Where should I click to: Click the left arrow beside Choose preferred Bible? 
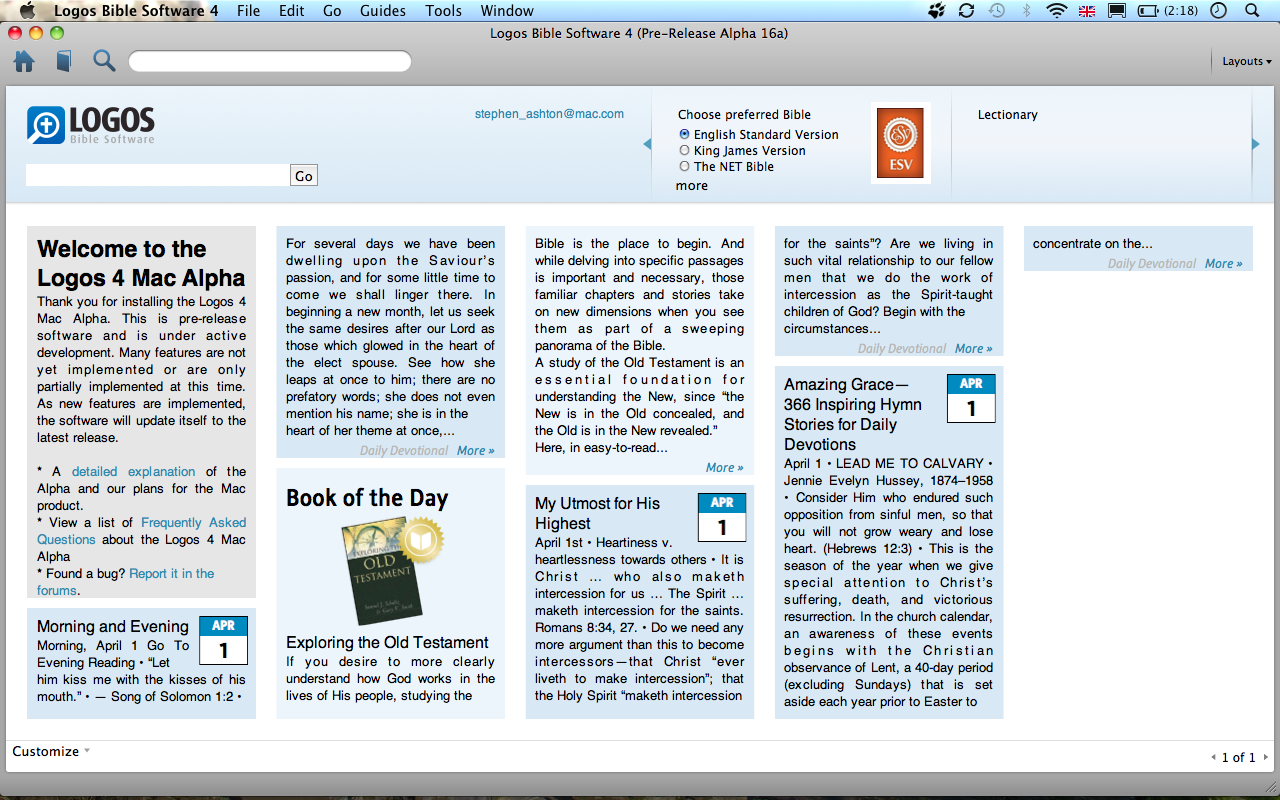pos(647,145)
